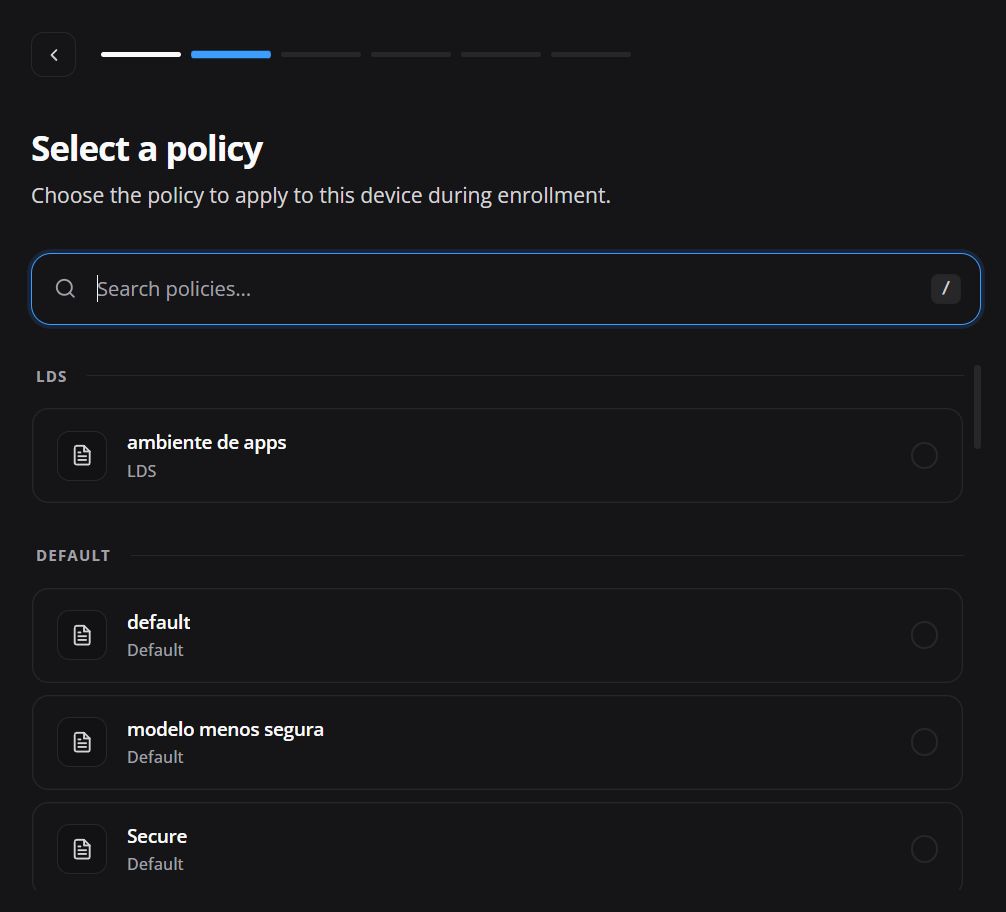
Task: Click the policy list vertical scrollbar
Action: (x=977, y=407)
